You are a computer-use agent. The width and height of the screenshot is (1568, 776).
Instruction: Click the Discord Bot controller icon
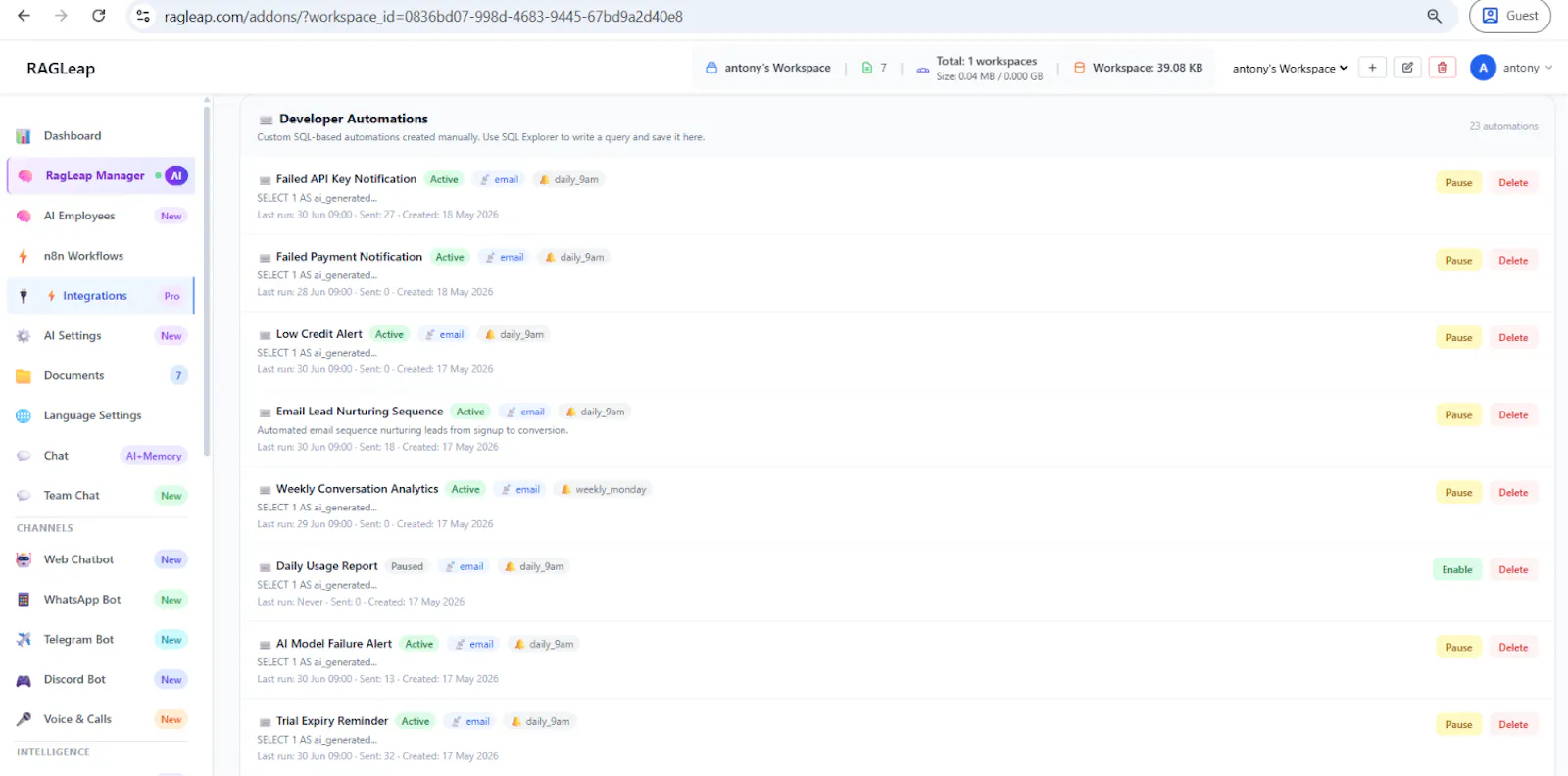[24, 680]
